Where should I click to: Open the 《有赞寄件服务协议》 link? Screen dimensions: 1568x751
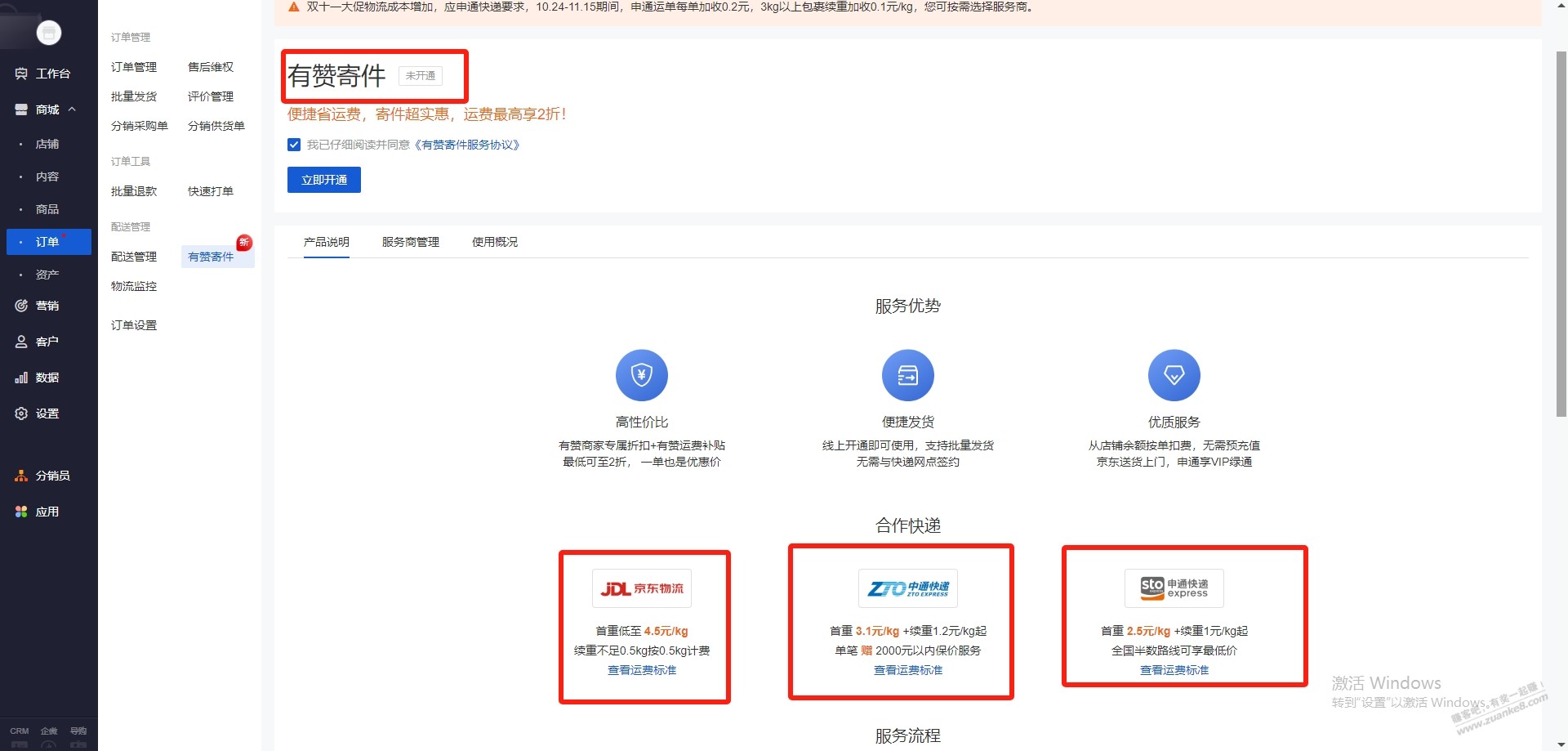click(467, 145)
